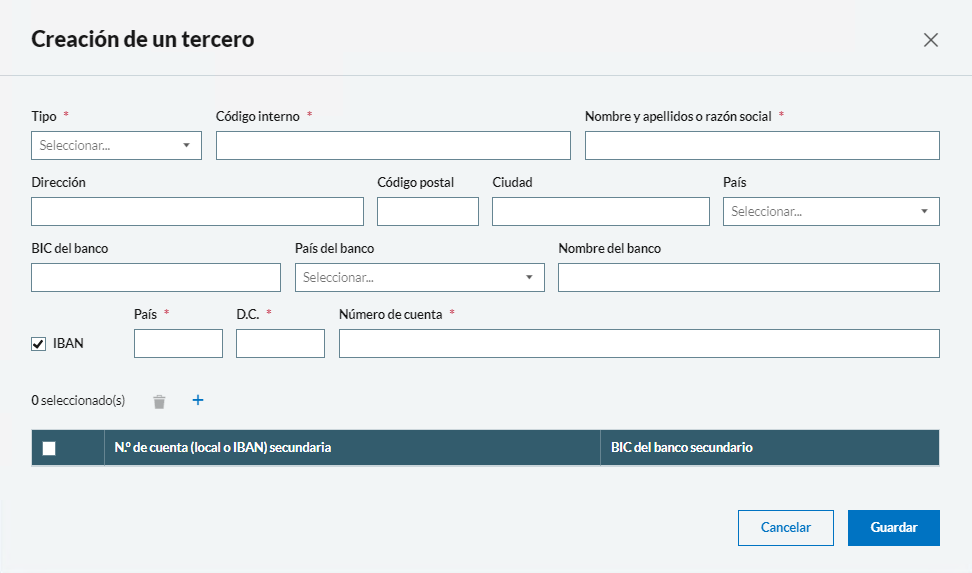Click the Cancelar button

[785, 527]
